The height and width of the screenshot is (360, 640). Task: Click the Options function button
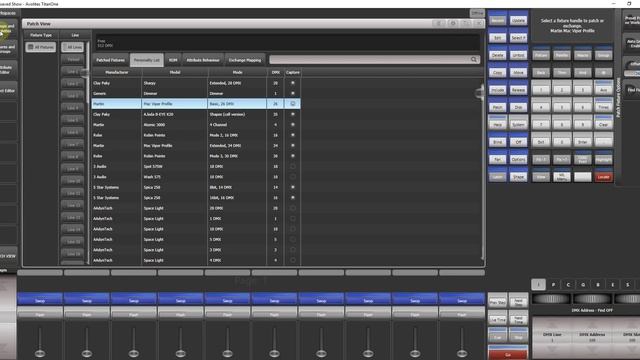click(518, 159)
